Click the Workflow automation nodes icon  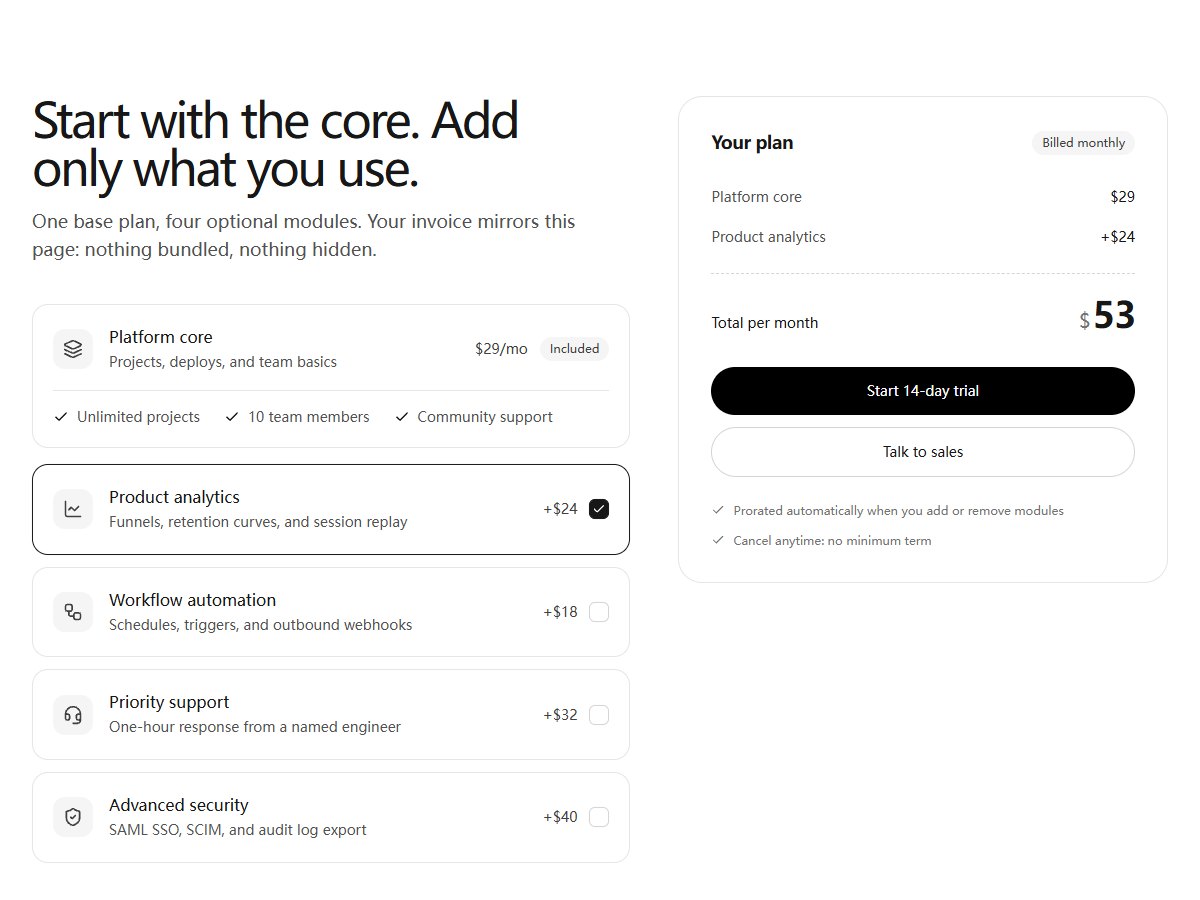(73, 612)
